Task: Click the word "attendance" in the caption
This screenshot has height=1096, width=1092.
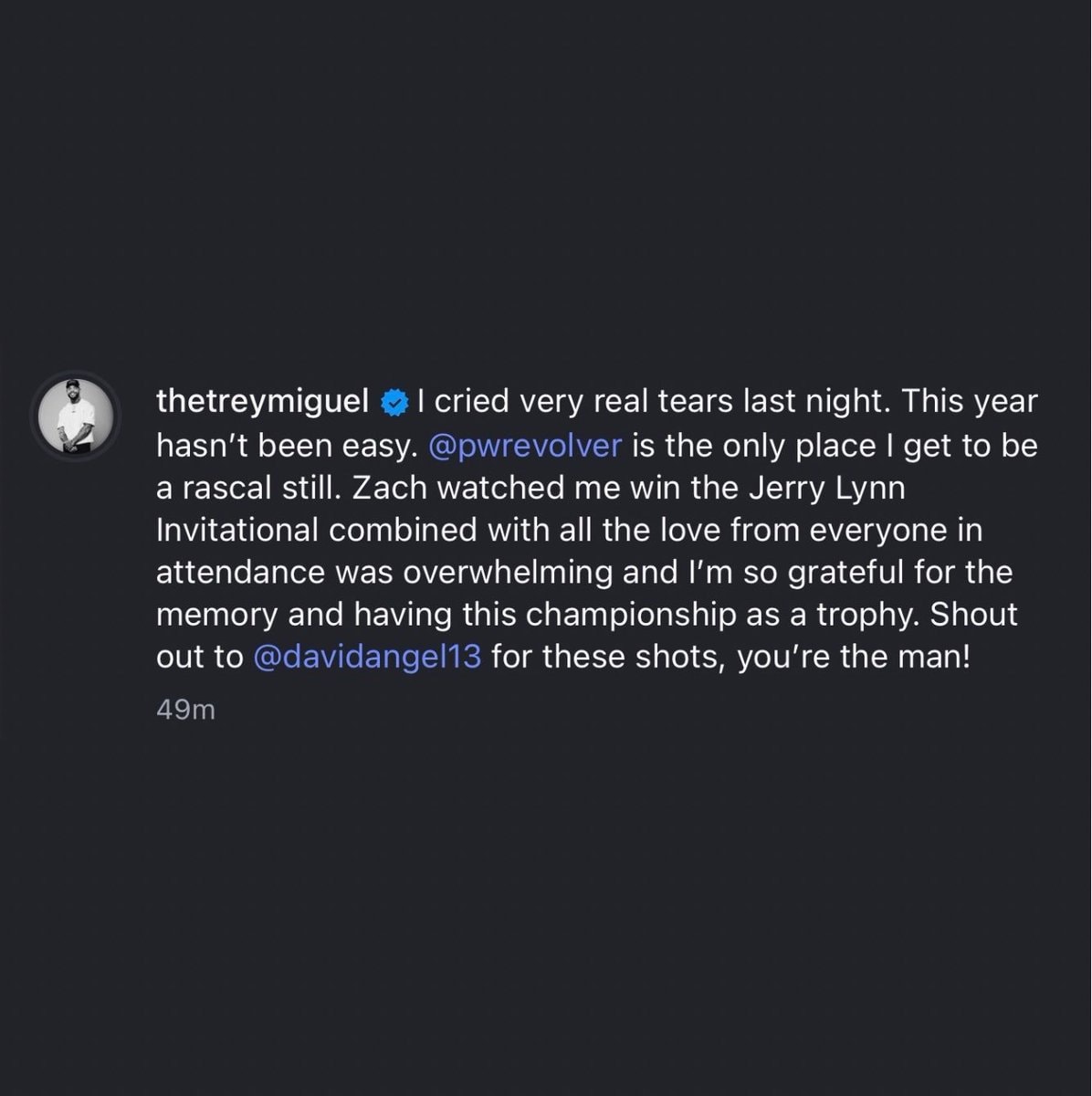Action: (x=241, y=573)
